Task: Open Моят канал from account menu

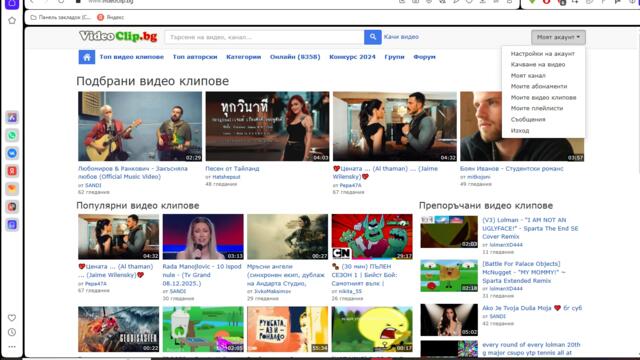Action: [528, 76]
